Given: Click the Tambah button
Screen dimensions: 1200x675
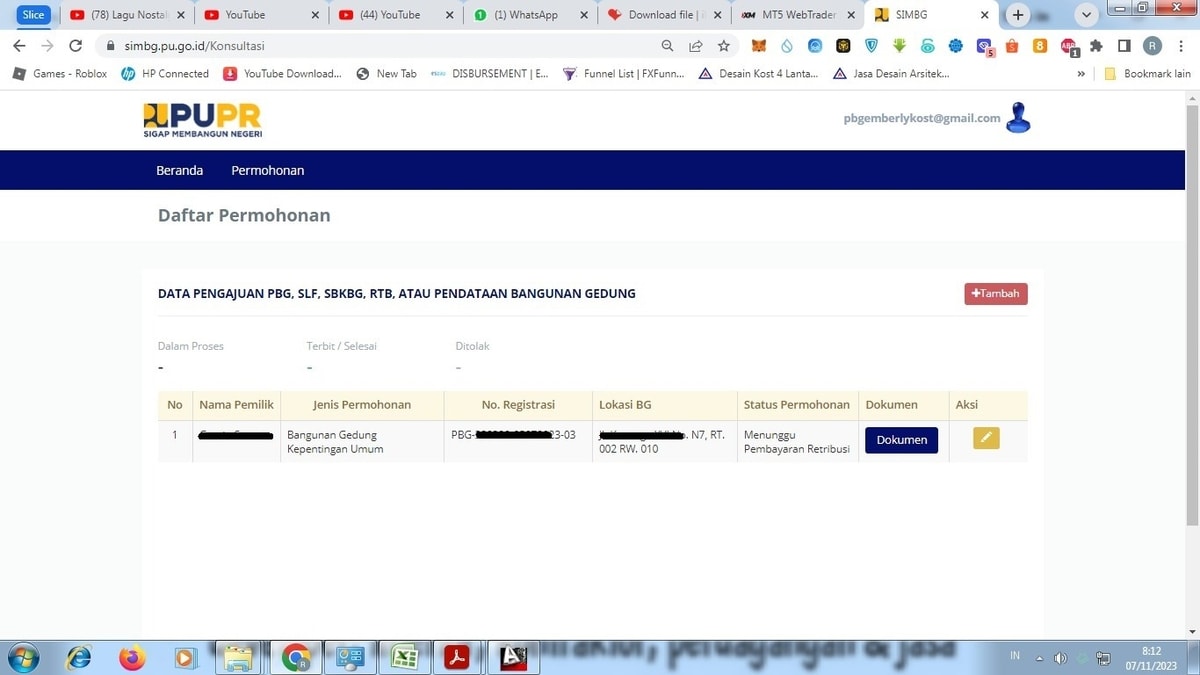Looking at the screenshot, I should tap(995, 294).
